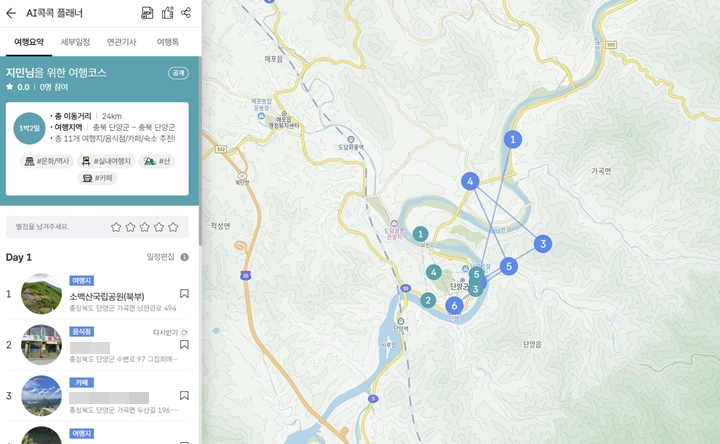
Task: Rate five stars in rating bar
Action: point(173,227)
